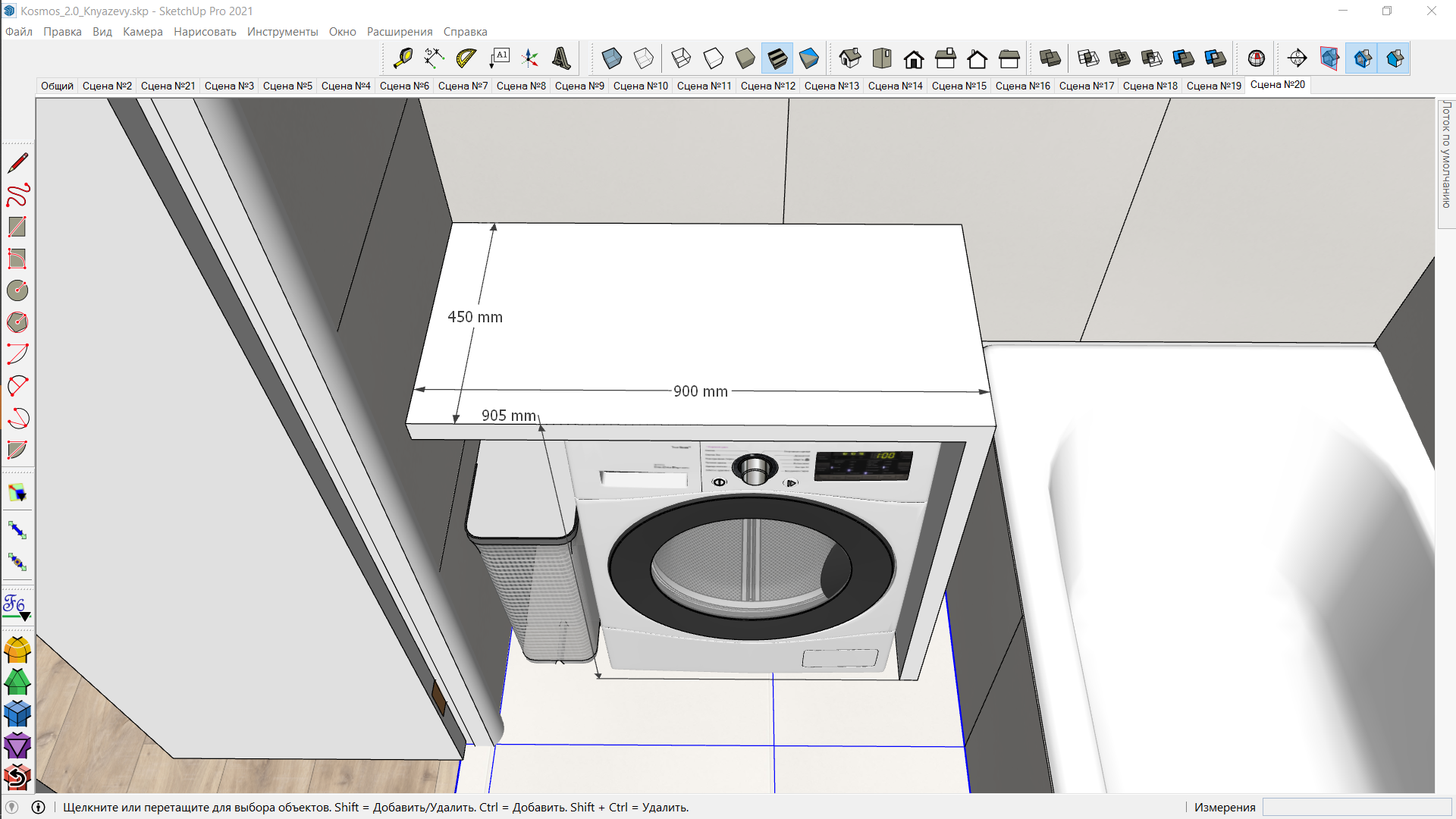Viewport: 1456px width, 819px height.
Task: Click the 900 mm dimension label
Action: click(x=700, y=391)
